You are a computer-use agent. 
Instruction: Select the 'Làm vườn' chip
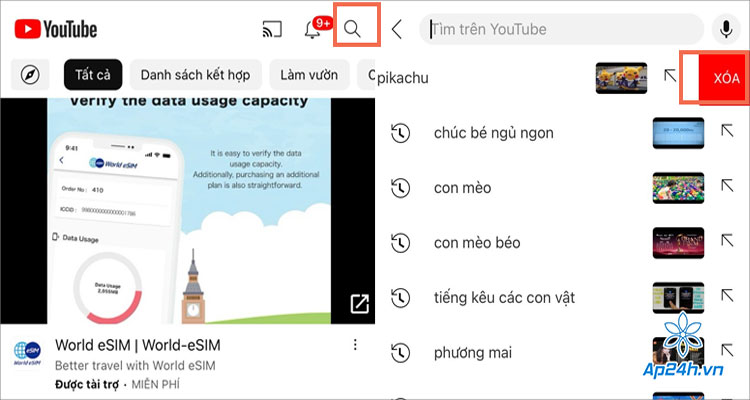tap(309, 75)
